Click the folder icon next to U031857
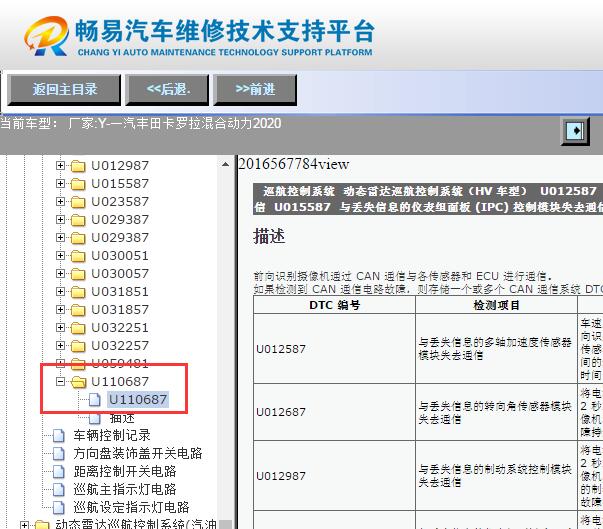The width and height of the screenshot is (603, 529). tap(78, 310)
